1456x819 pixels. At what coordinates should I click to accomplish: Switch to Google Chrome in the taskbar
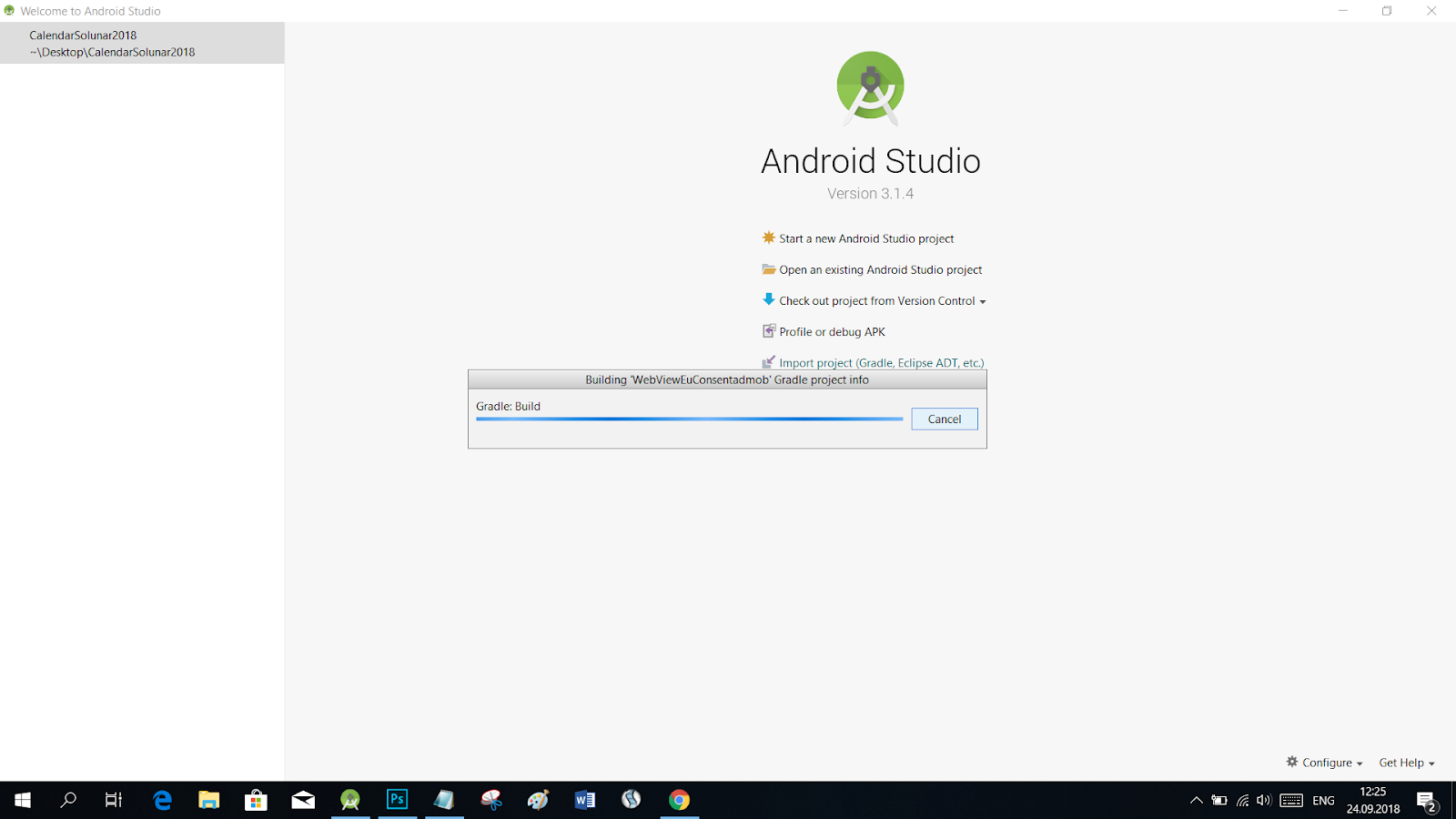[679, 800]
